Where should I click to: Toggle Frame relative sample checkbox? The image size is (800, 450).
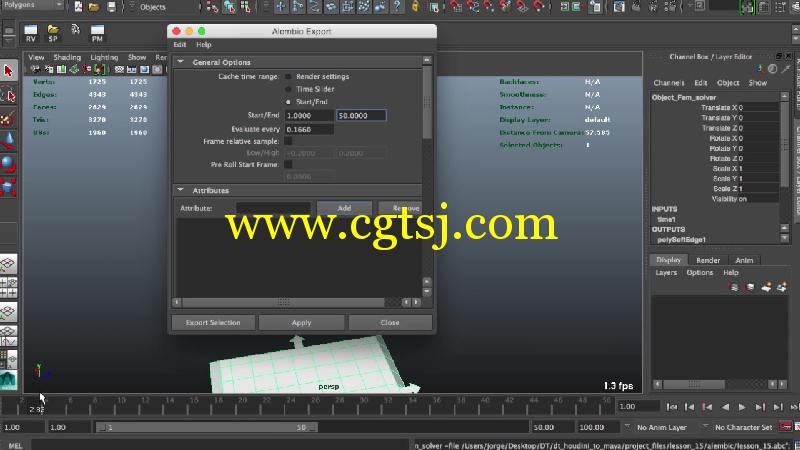[x=288, y=141]
